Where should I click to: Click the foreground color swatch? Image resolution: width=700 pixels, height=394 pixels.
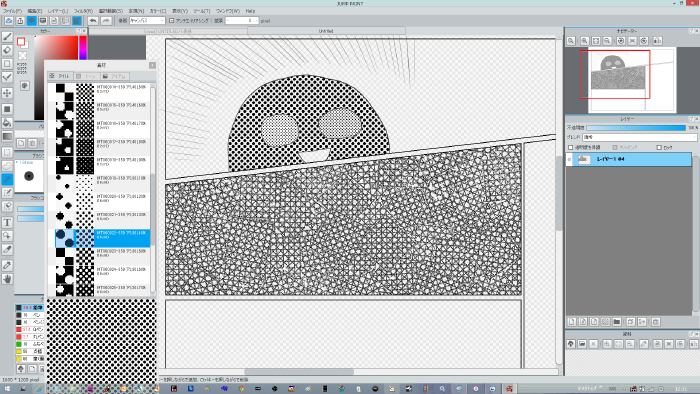coord(21,41)
